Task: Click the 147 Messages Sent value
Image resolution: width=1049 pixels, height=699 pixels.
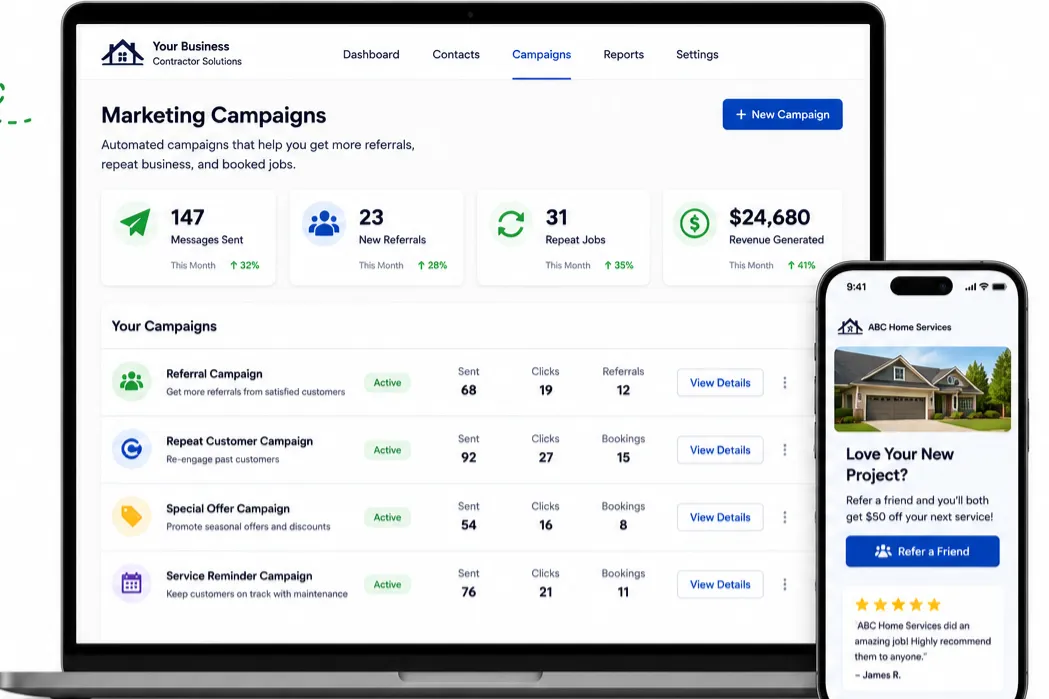Action: click(187, 217)
